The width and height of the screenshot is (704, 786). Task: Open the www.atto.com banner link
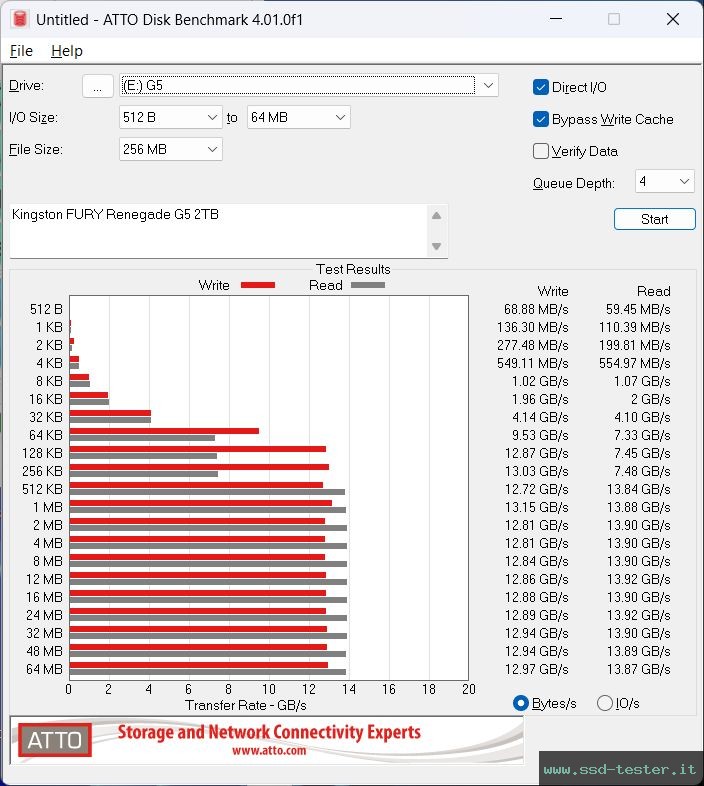pyautogui.click(x=269, y=750)
